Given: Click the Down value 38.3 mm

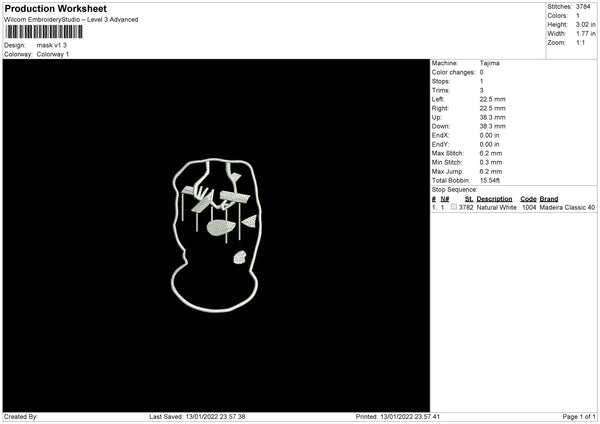Looking at the screenshot, I should 492,126.
